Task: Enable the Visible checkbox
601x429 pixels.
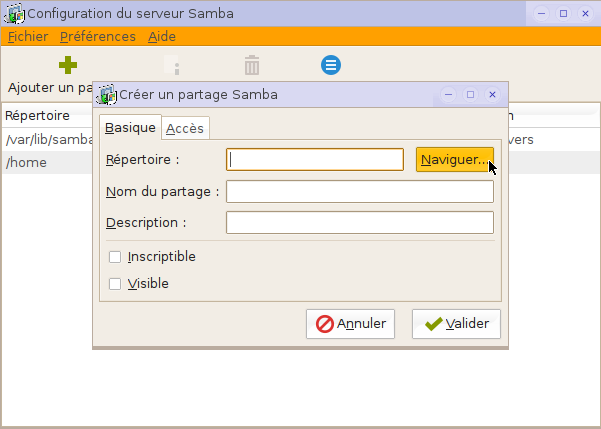Action: click(115, 284)
